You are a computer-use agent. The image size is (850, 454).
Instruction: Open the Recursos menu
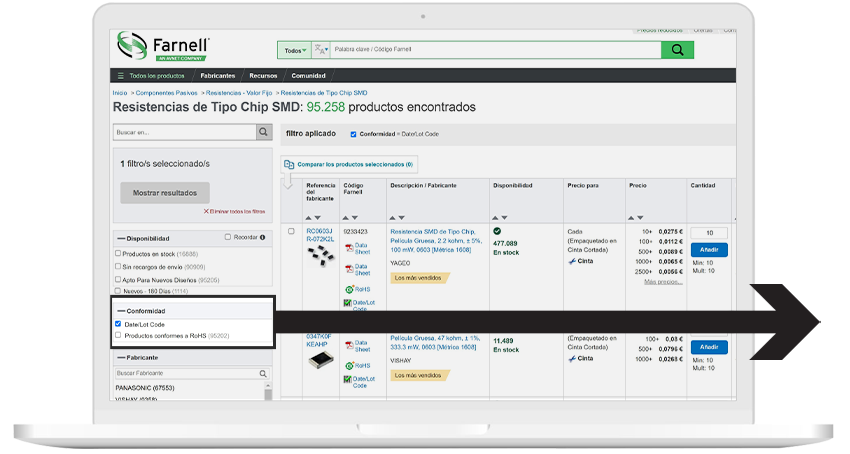pyautogui.click(x=263, y=76)
